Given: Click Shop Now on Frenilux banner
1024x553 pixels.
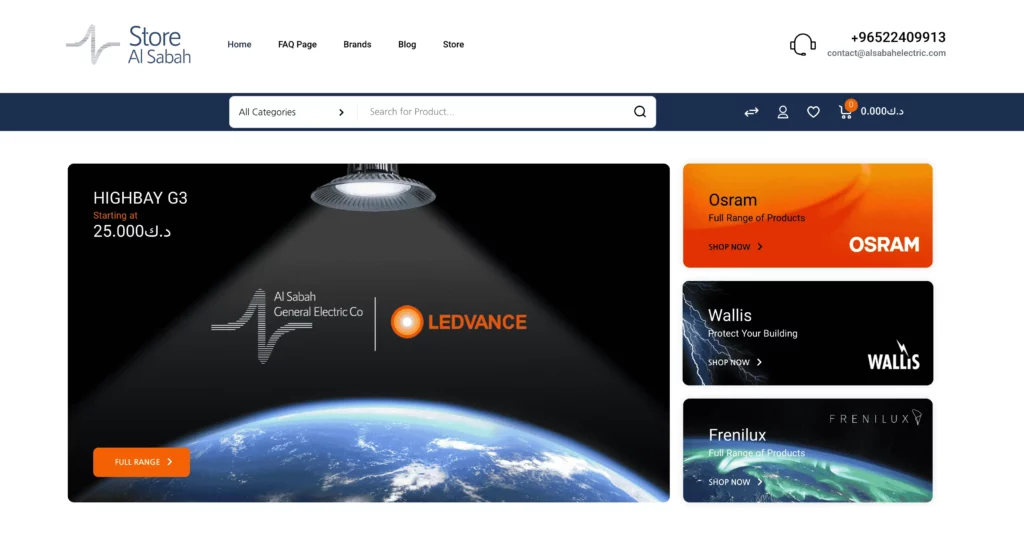Looking at the screenshot, I should [x=735, y=482].
